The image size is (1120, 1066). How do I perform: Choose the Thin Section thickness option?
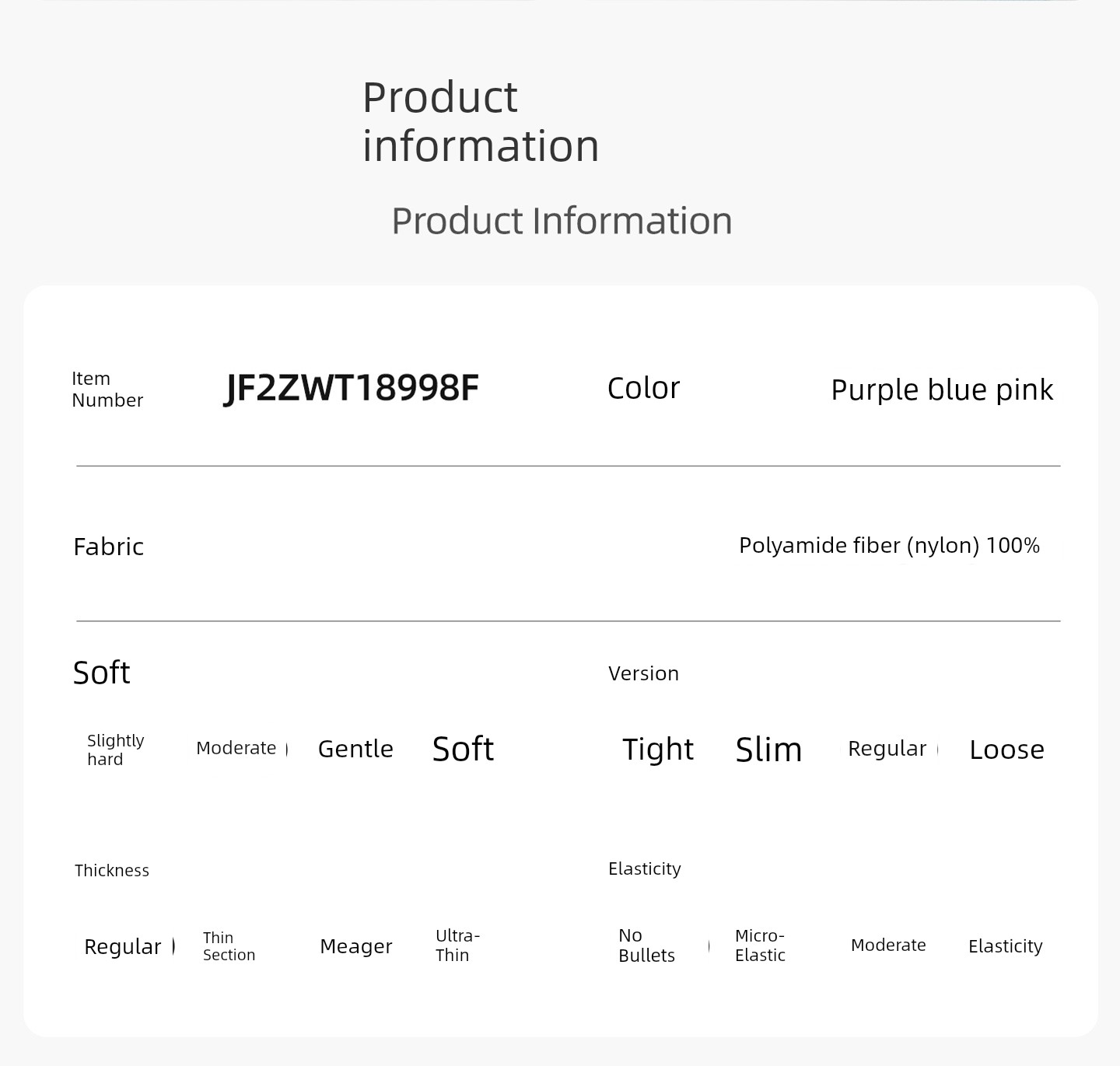229,946
